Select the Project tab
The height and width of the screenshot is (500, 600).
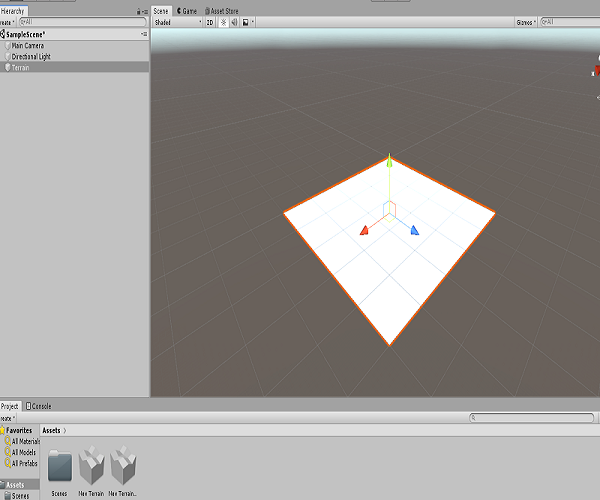coord(10,406)
